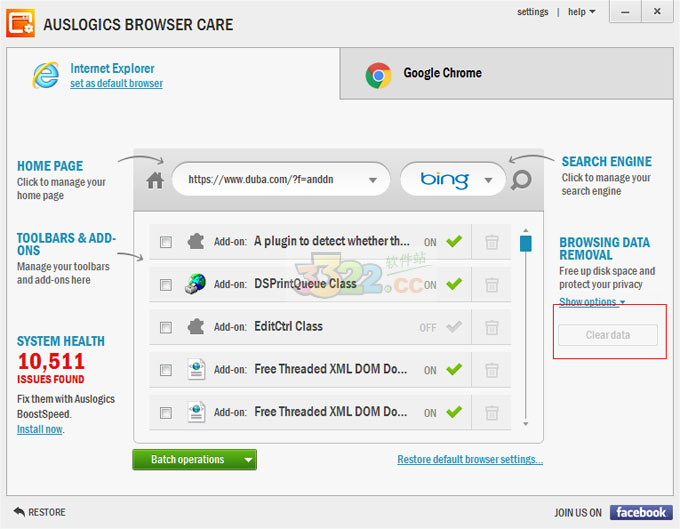Viewport: 680px width, 529px height.
Task: Click Install now link for BoostSpeed
Action: (40, 429)
